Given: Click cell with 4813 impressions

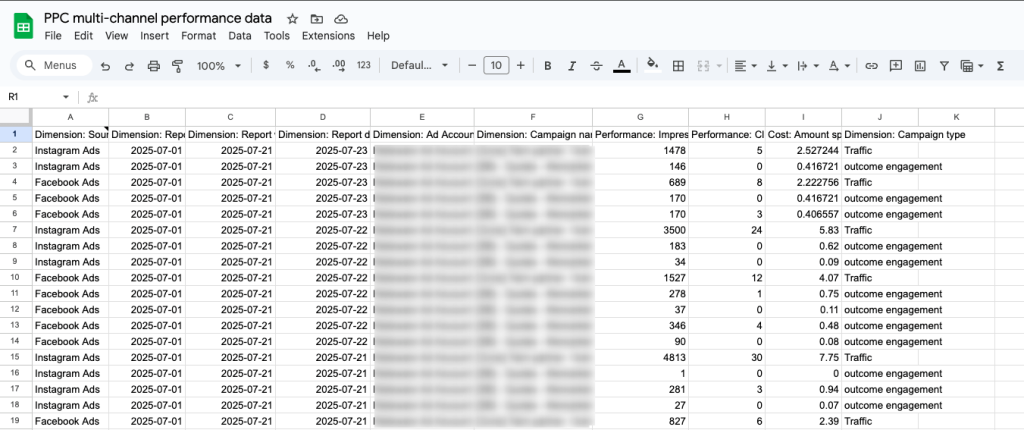Looking at the screenshot, I should (x=640, y=357).
